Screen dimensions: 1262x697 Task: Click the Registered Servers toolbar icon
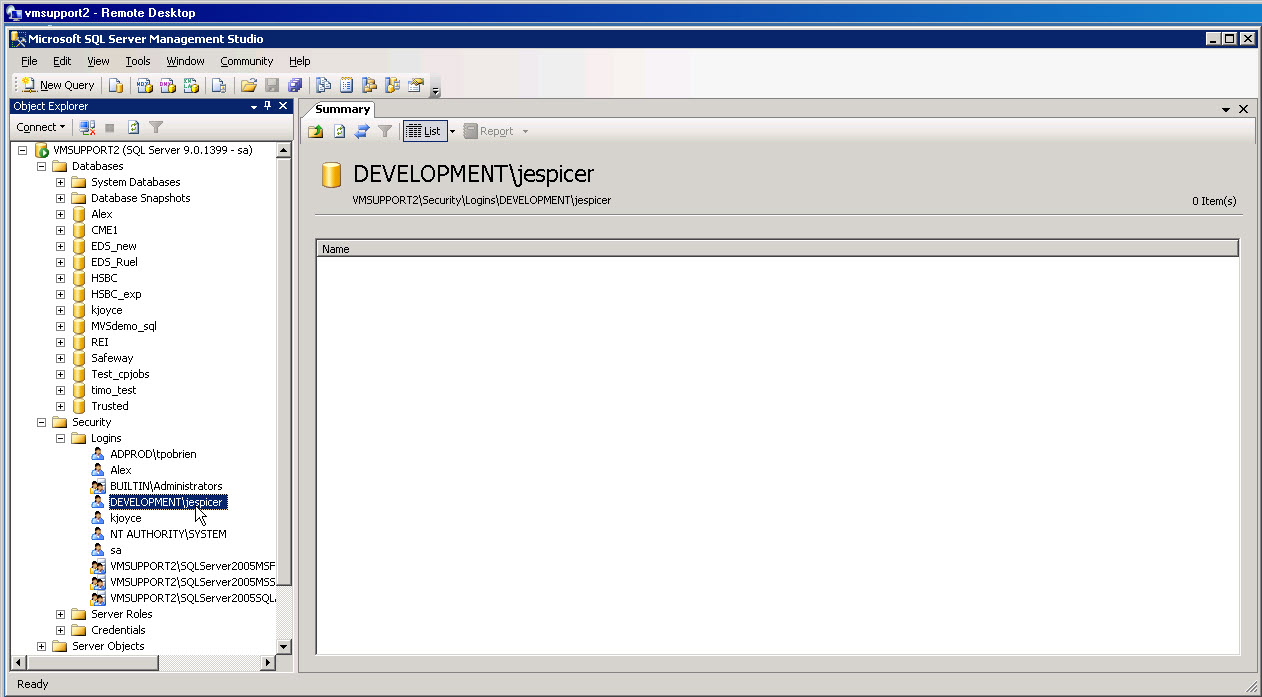tap(323, 85)
